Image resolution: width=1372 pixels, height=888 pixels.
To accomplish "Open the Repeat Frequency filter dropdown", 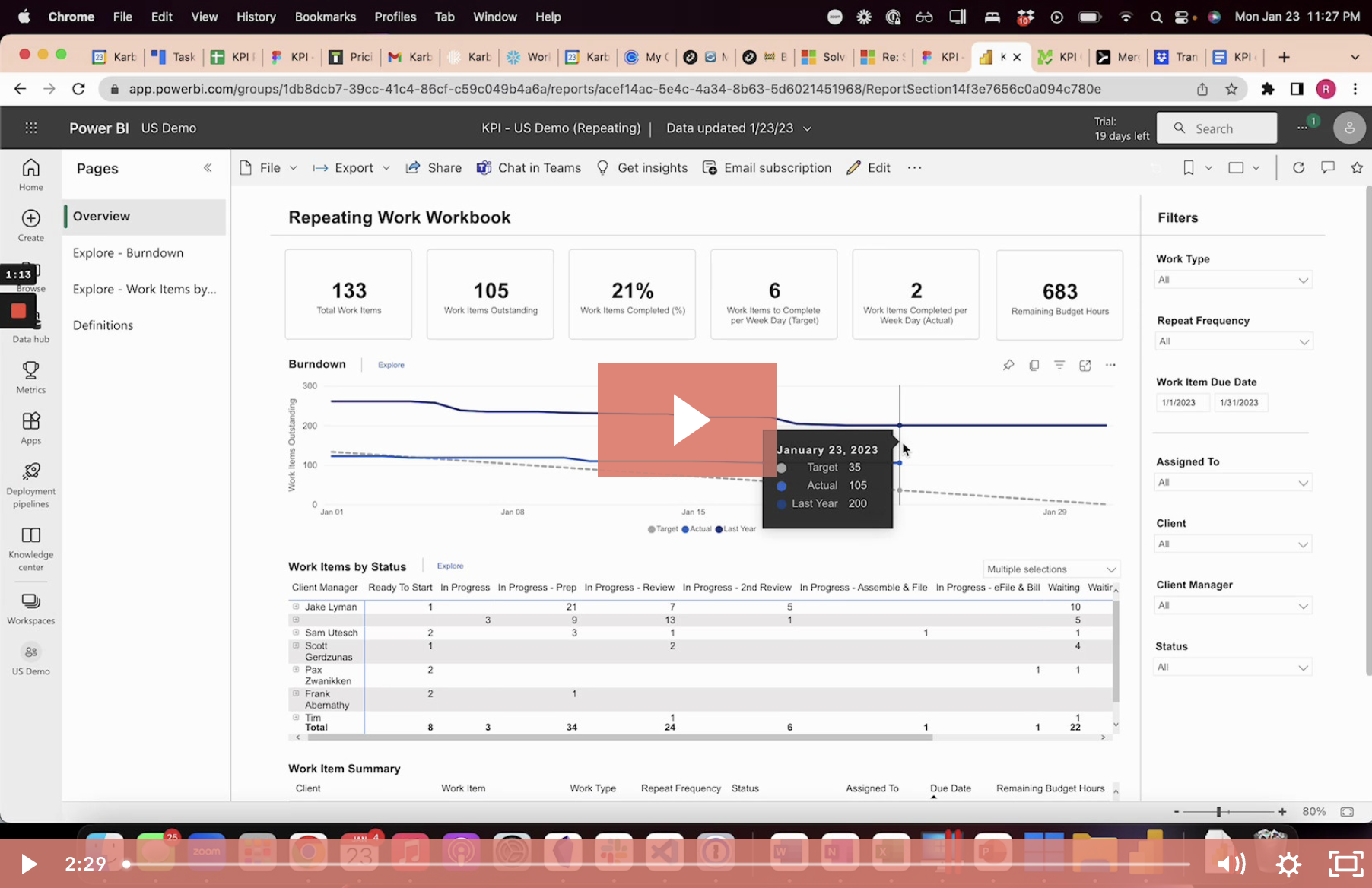I will [1233, 341].
